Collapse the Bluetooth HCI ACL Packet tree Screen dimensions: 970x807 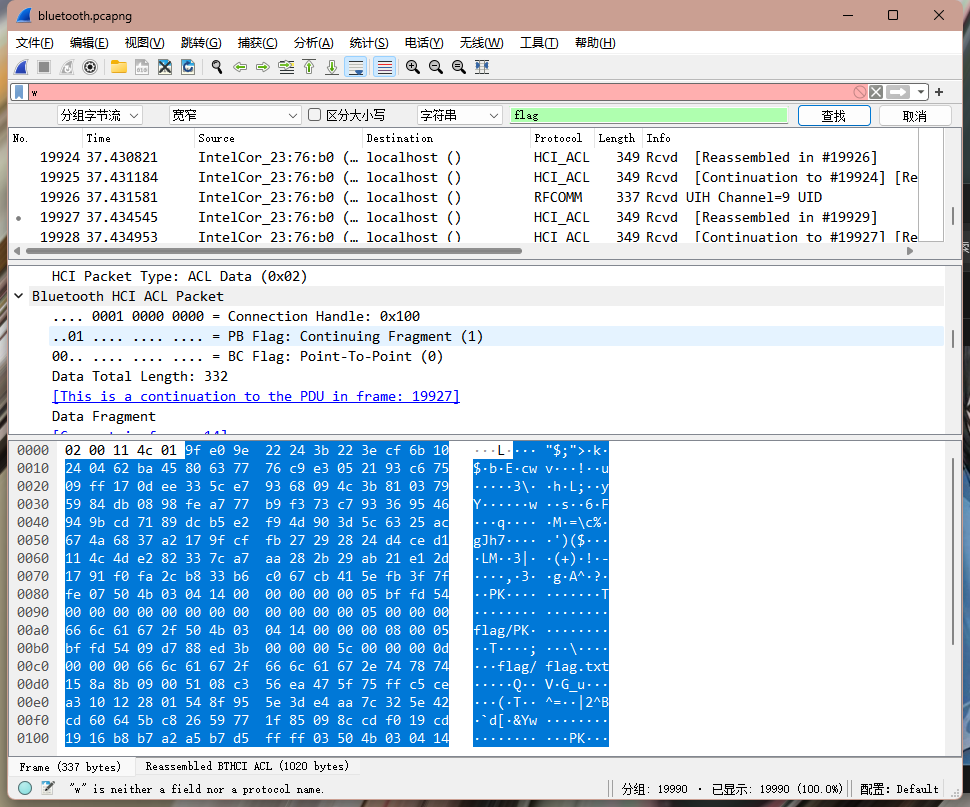click(x=19, y=296)
